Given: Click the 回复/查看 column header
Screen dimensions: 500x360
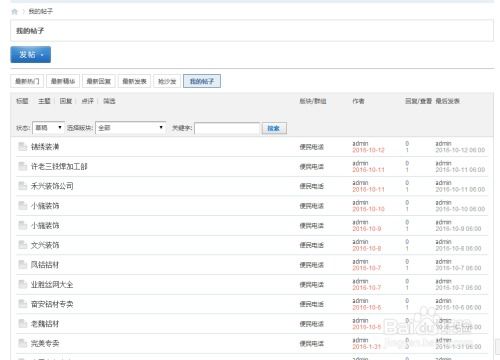Looking at the screenshot, I should (x=418, y=101).
